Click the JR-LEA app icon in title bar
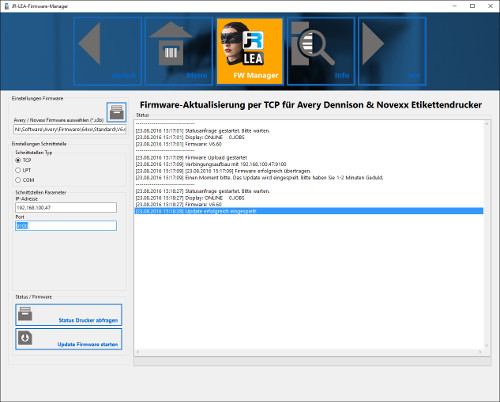Screen dimensions: 500x402 pos(6,6)
